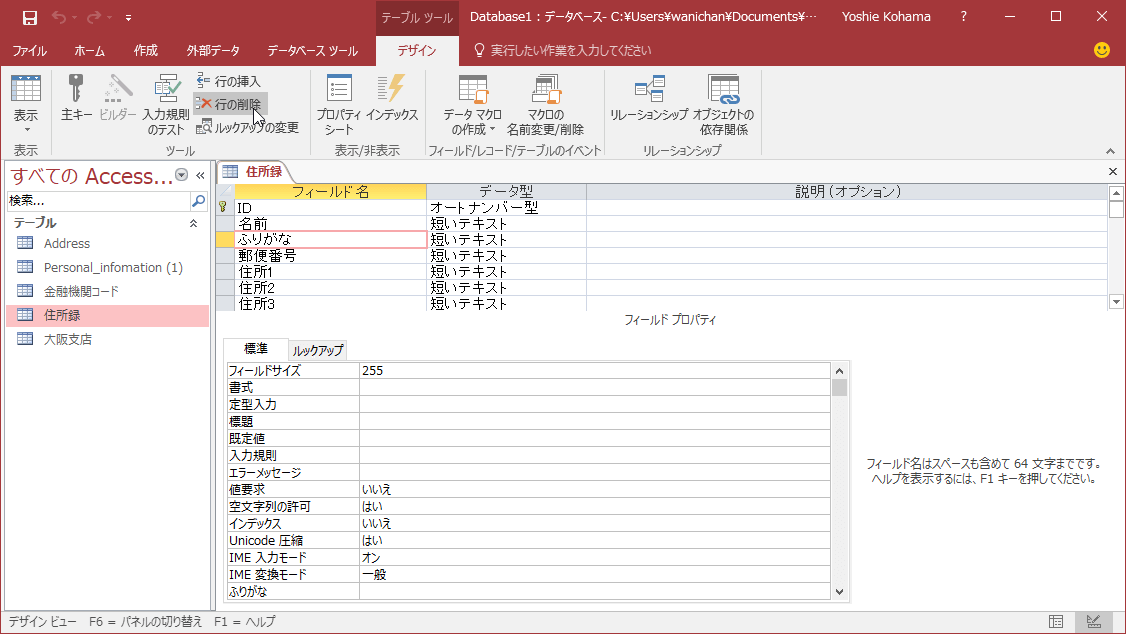Open navigation pane category dropdown arrow
The image size is (1126, 634).
coord(182,174)
